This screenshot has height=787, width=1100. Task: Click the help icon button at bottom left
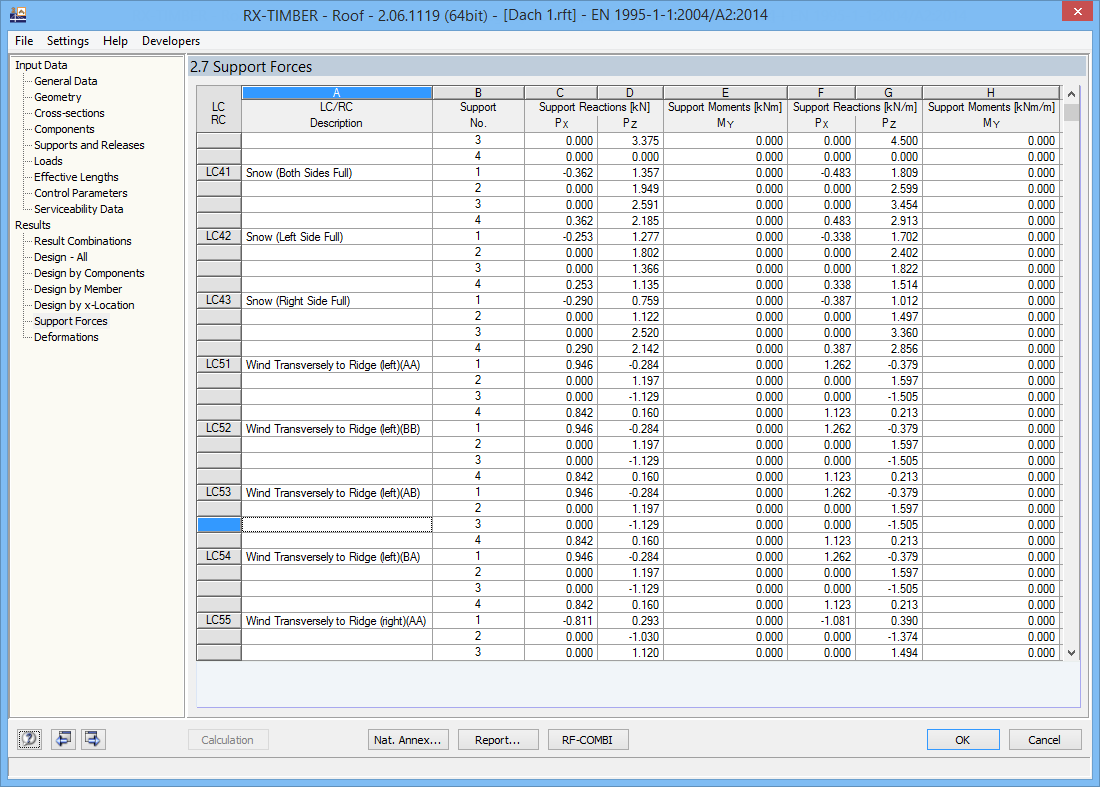[29, 739]
